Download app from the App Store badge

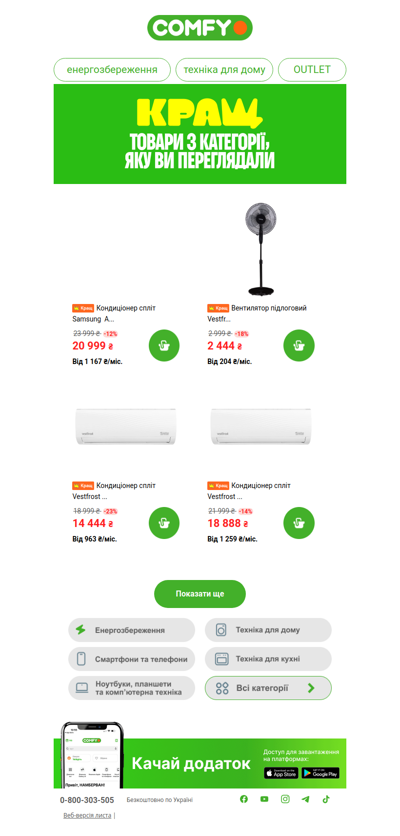pyautogui.click(x=281, y=773)
